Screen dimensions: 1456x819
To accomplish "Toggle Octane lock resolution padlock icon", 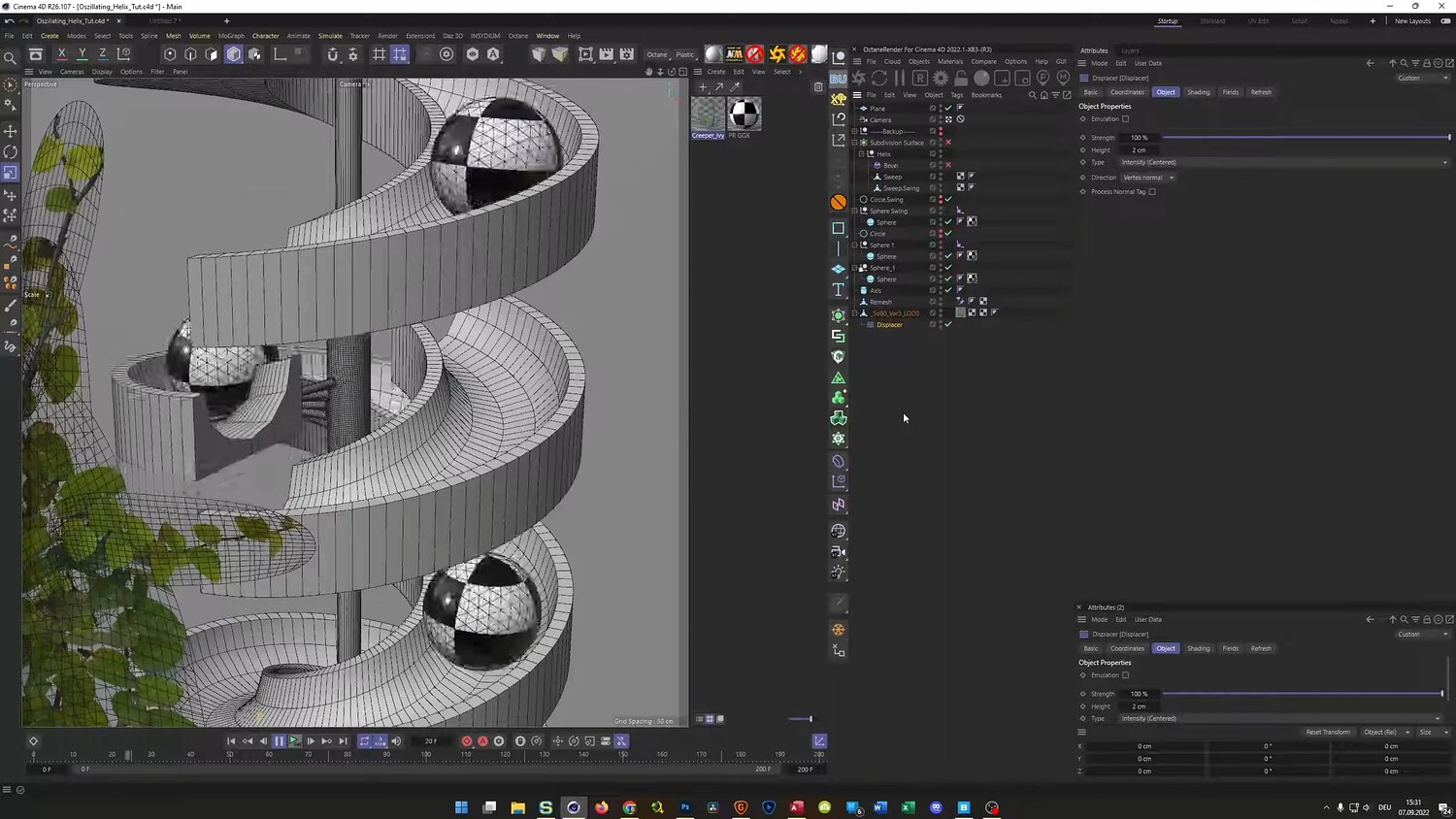I will pos(961,78).
